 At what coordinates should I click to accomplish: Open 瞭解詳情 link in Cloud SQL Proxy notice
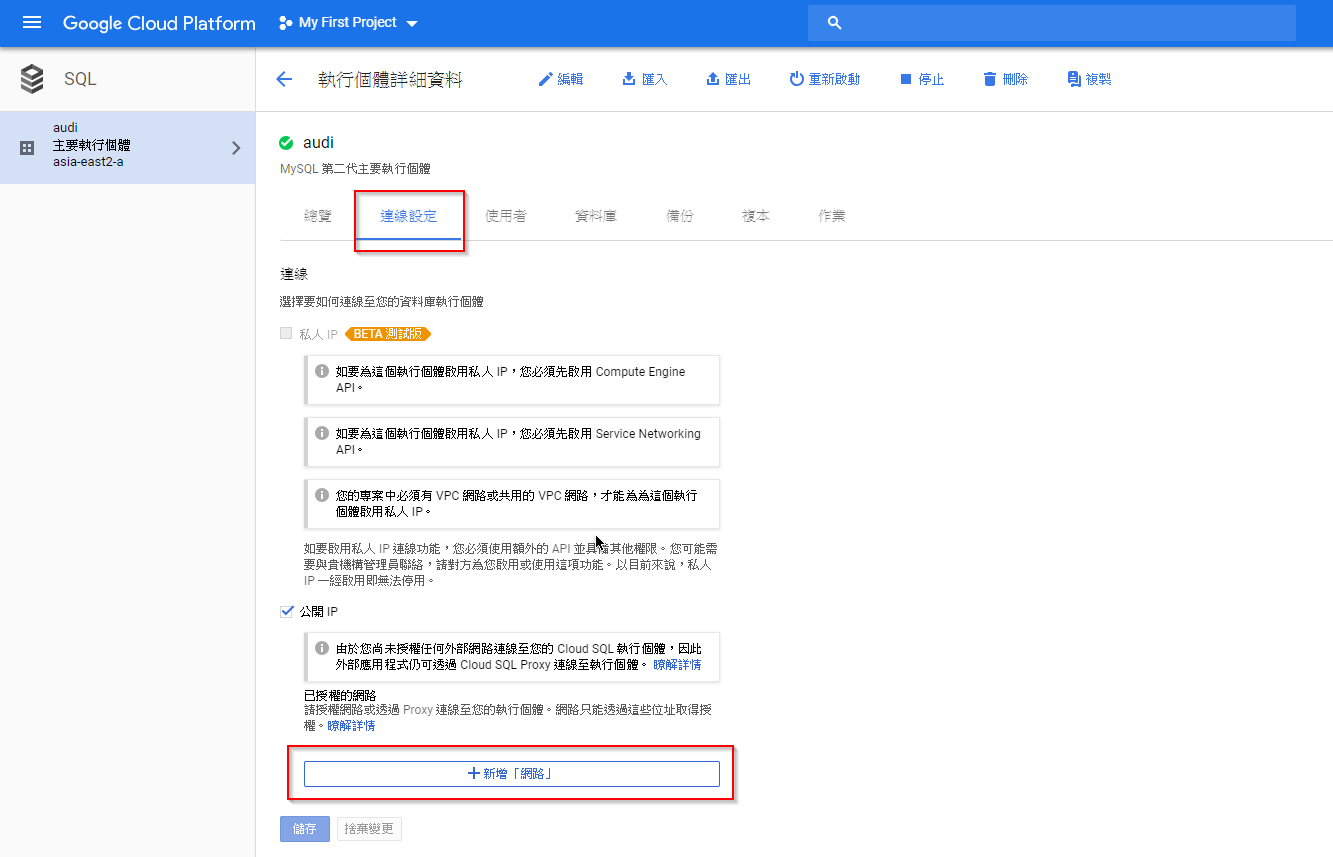677,665
